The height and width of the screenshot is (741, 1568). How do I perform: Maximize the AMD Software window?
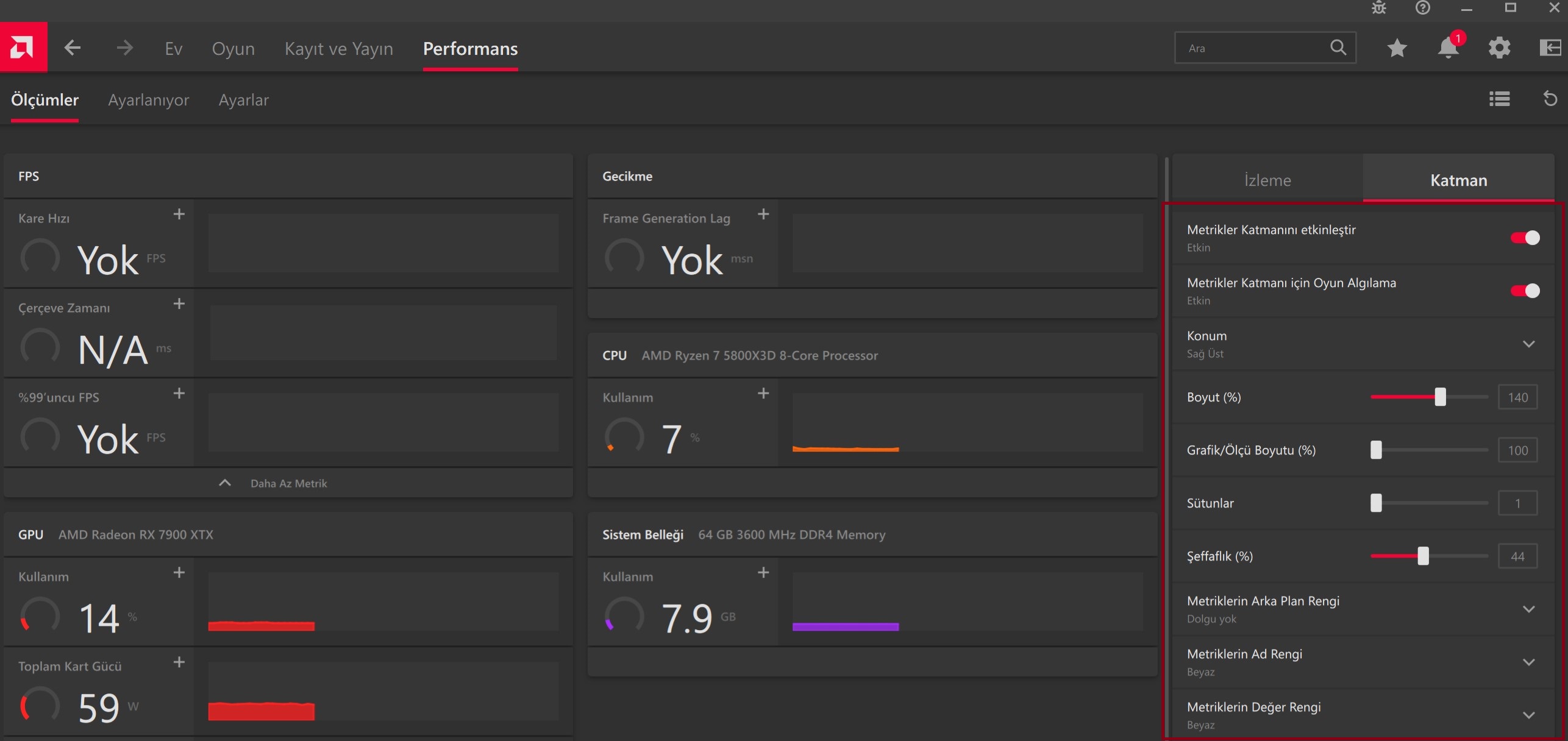coord(1510,8)
